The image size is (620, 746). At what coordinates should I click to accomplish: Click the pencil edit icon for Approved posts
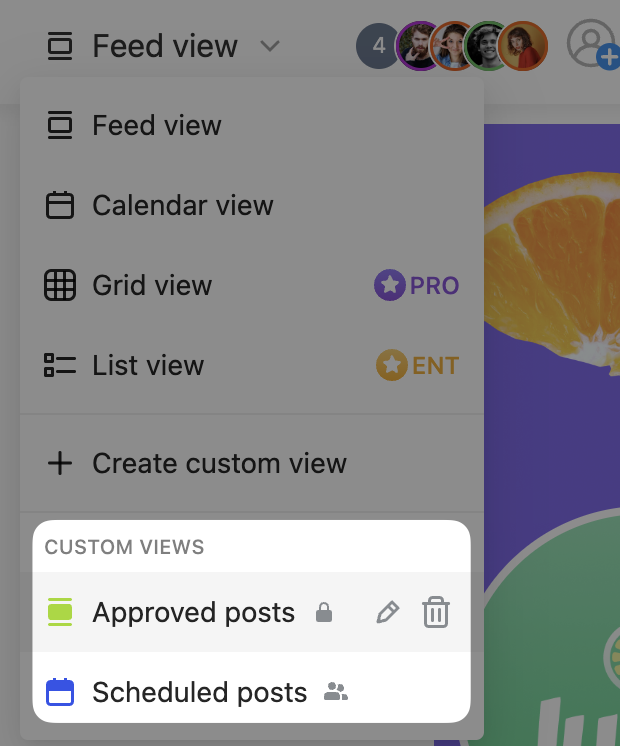(387, 613)
